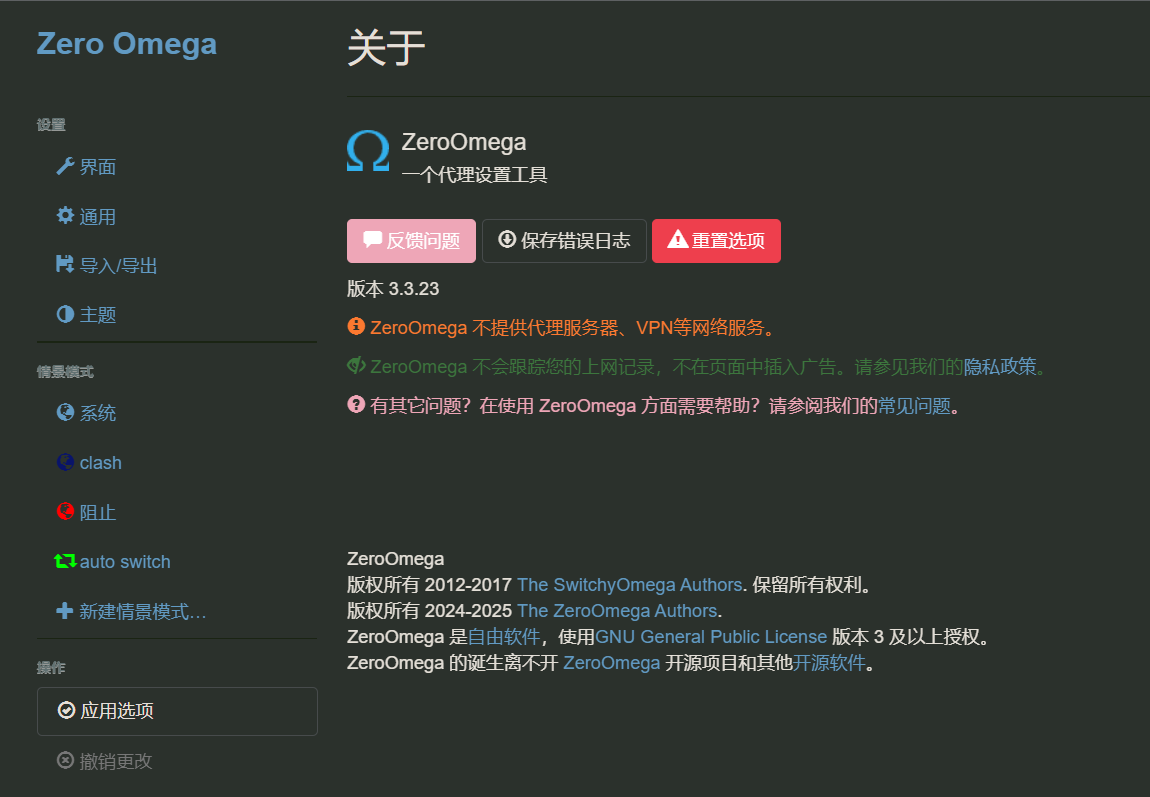Click the 保存错误日志 button
This screenshot has width=1150, height=797.
coord(564,240)
